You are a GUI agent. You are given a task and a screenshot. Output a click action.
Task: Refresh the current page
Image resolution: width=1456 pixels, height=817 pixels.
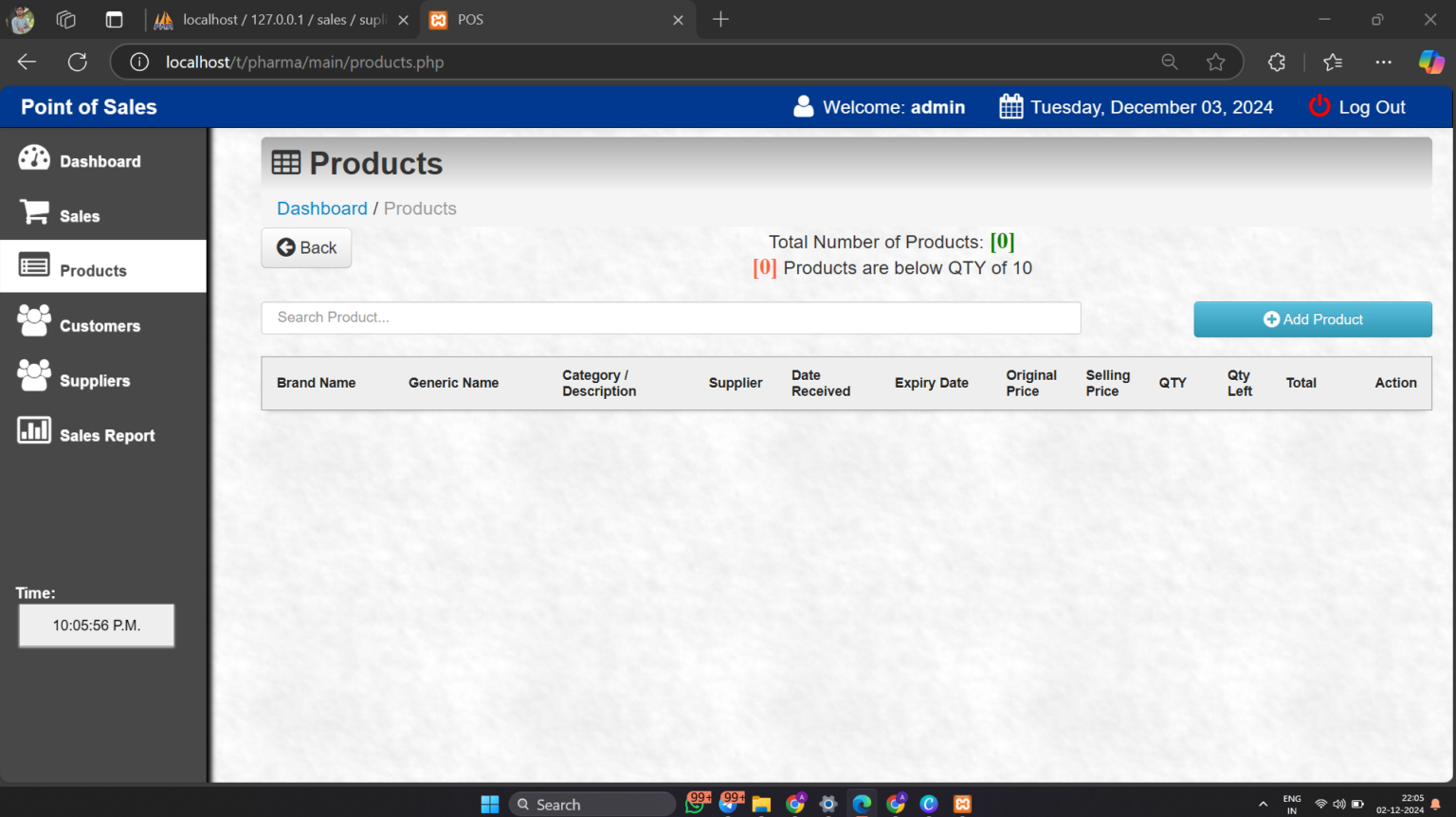[x=78, y=63]
